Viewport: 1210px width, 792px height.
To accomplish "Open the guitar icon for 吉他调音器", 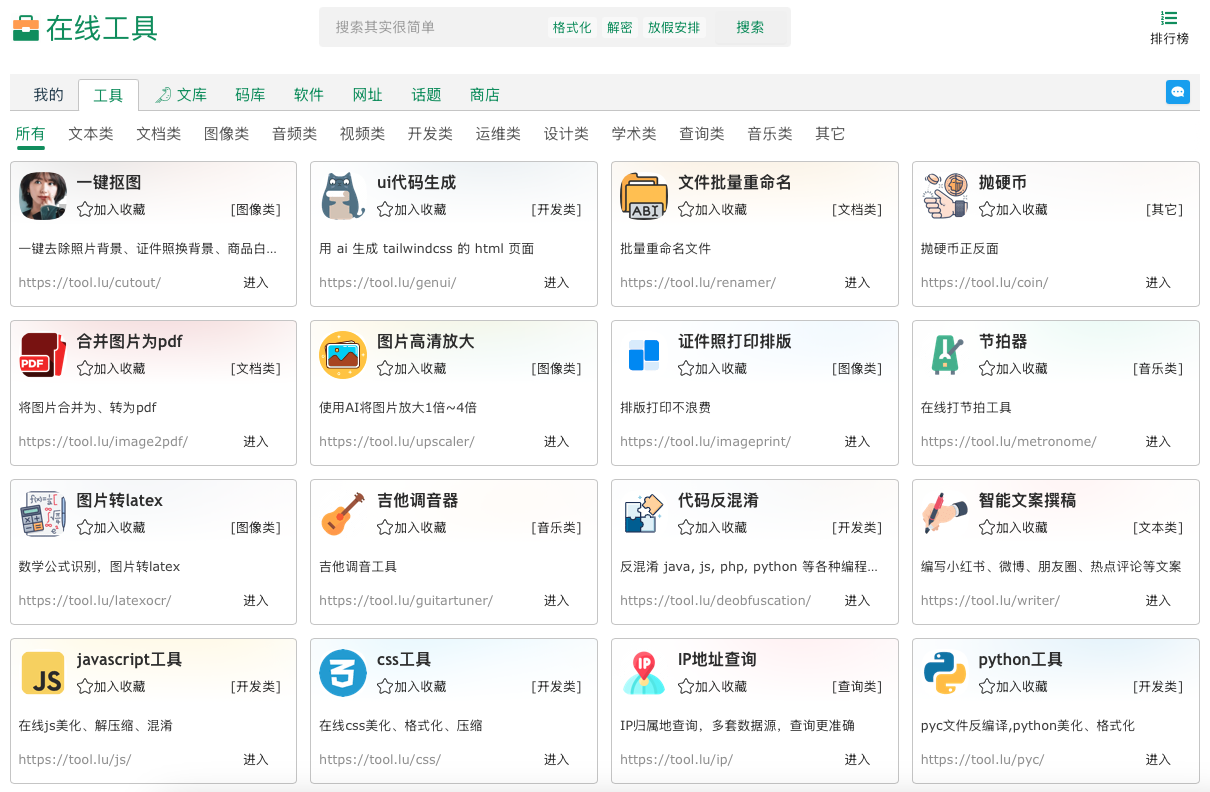I will click(343, 514).
